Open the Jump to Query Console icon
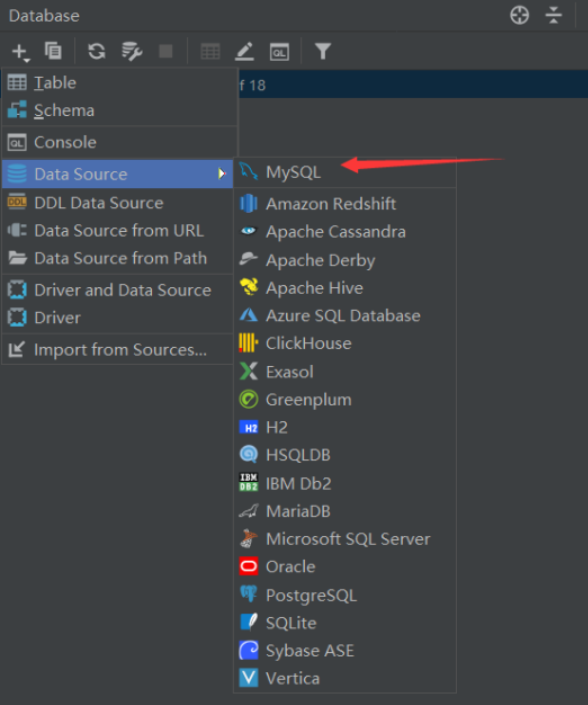Screen dimensions: 588x705 279,52
